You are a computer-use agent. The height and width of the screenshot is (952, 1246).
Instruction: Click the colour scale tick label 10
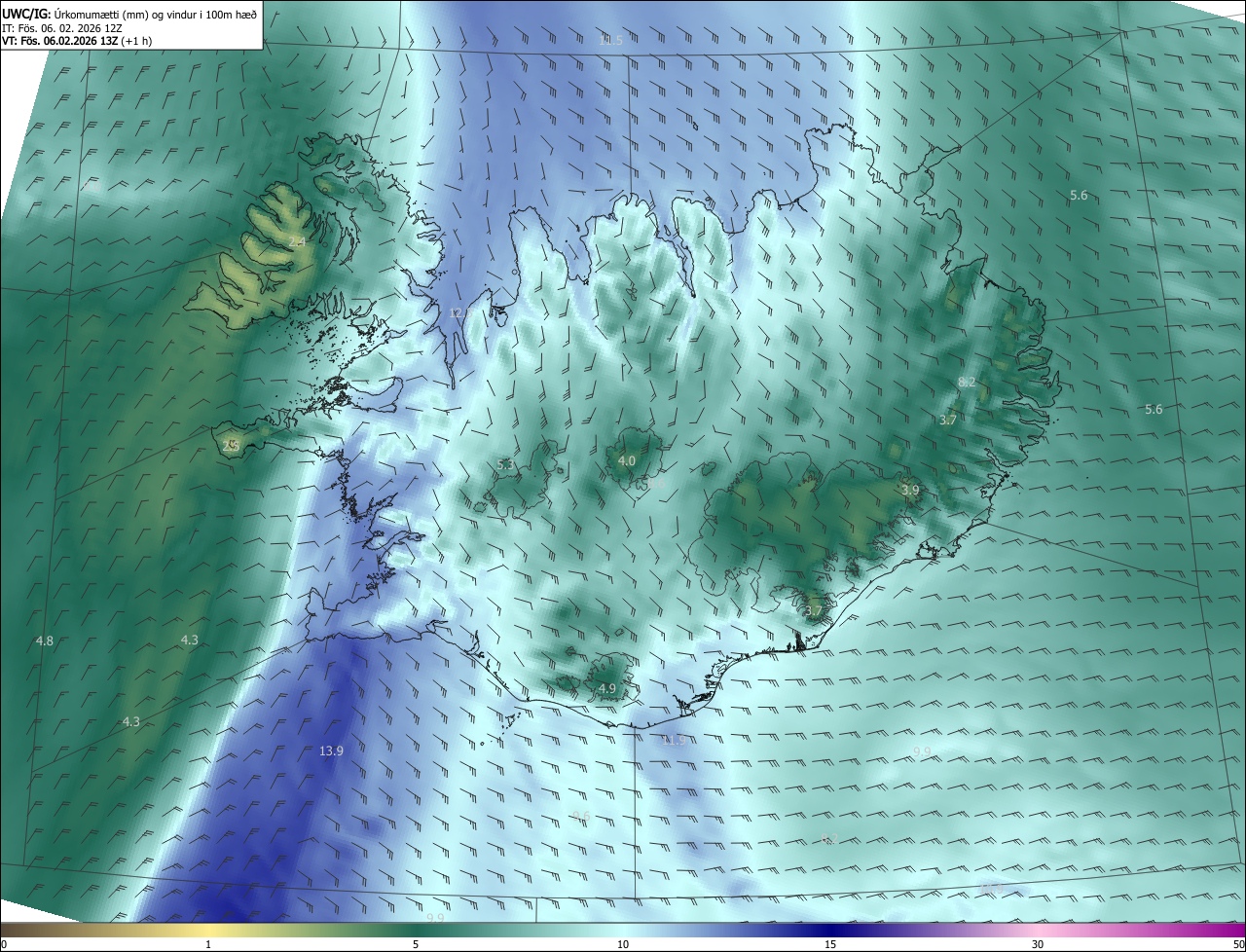(x=623, y=945)
